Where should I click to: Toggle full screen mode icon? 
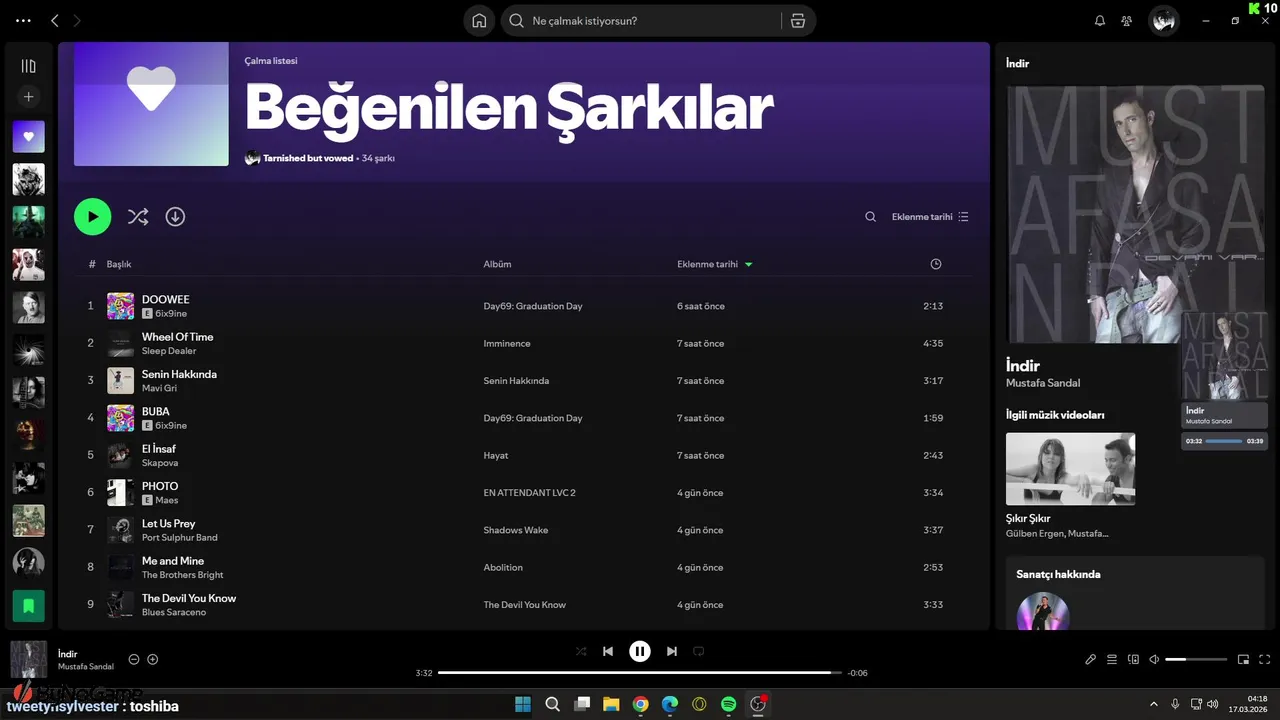pos(1265,659)
